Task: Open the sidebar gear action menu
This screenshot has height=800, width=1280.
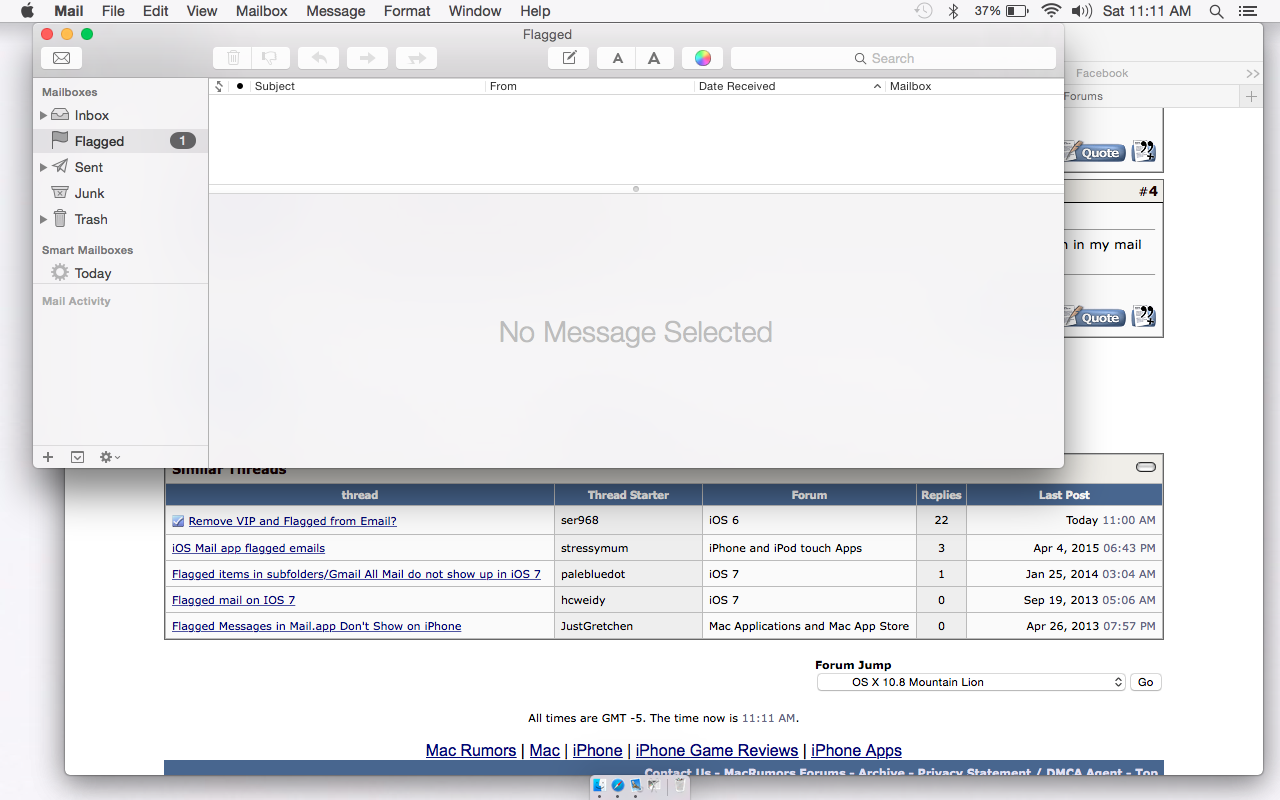Action: point(109,457)
